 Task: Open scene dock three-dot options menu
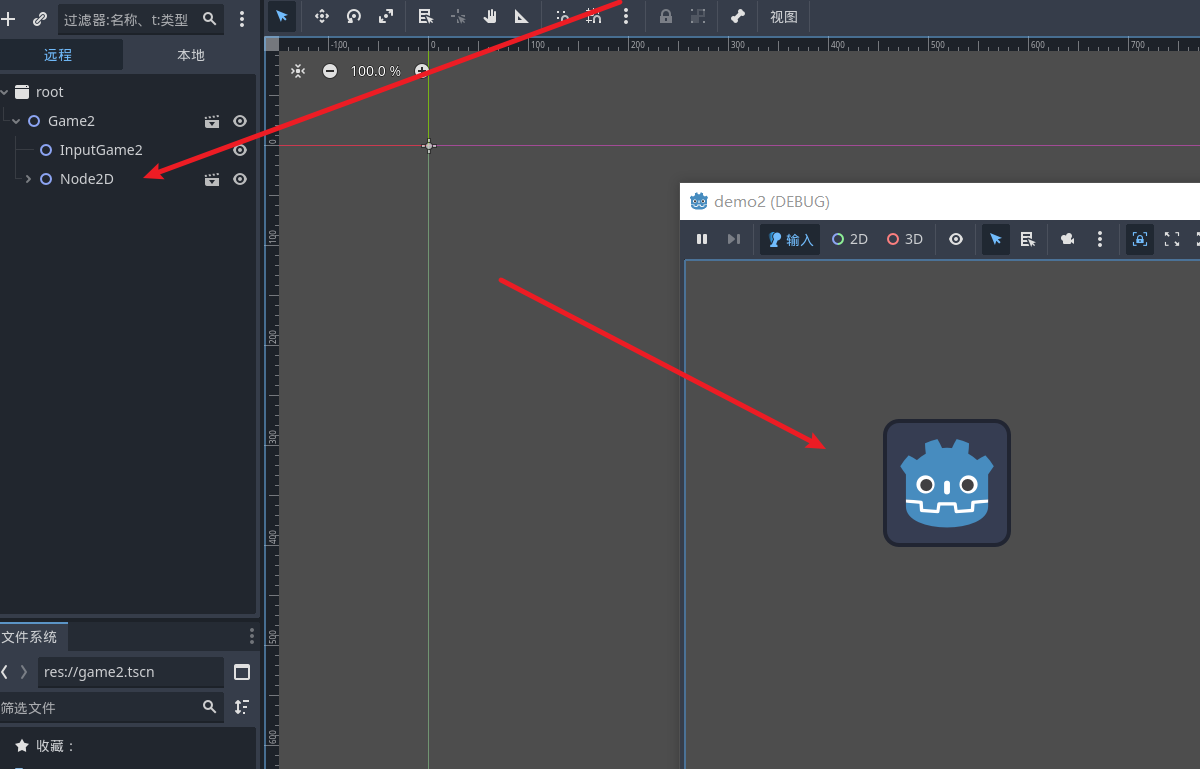[x=242, y=18]
